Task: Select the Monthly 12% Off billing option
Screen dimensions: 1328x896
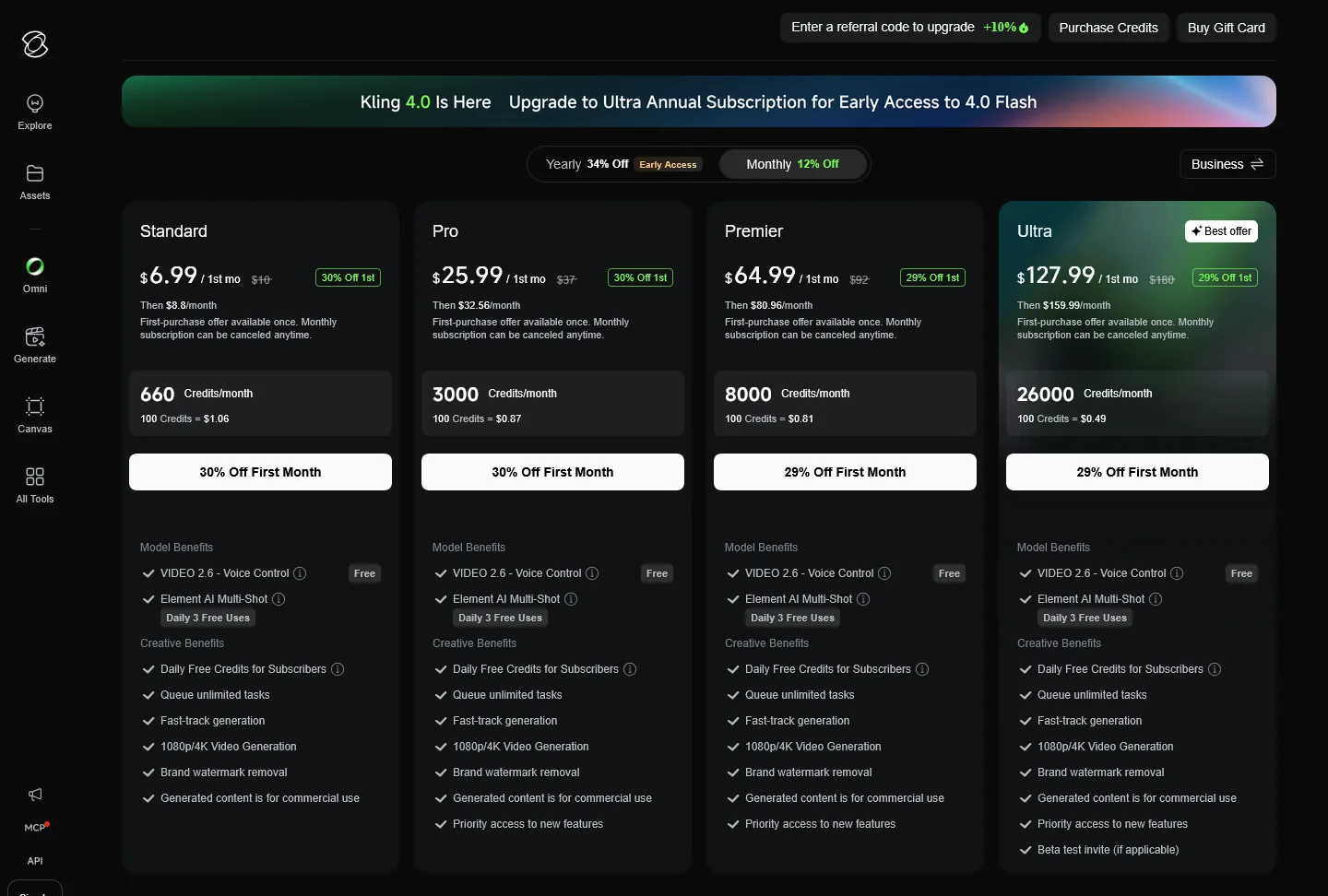Action: (x=792, y=164)
